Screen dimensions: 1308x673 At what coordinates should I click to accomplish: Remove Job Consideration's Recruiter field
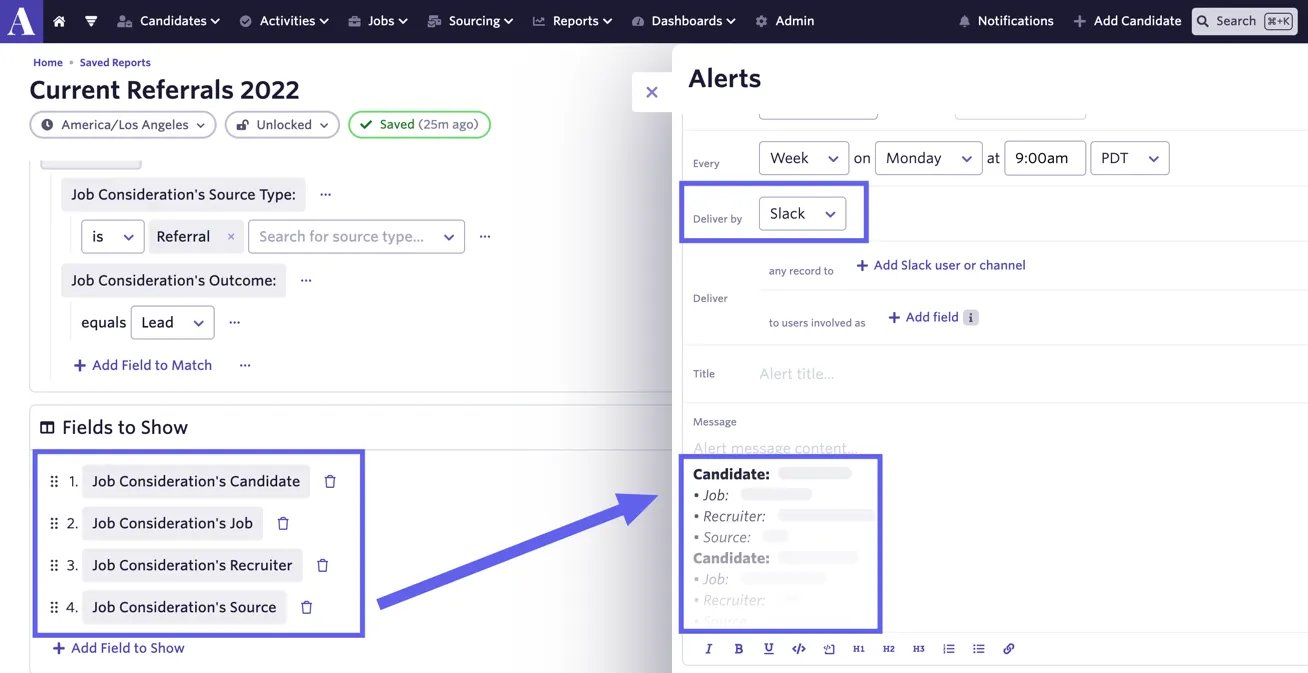[323, 566]
